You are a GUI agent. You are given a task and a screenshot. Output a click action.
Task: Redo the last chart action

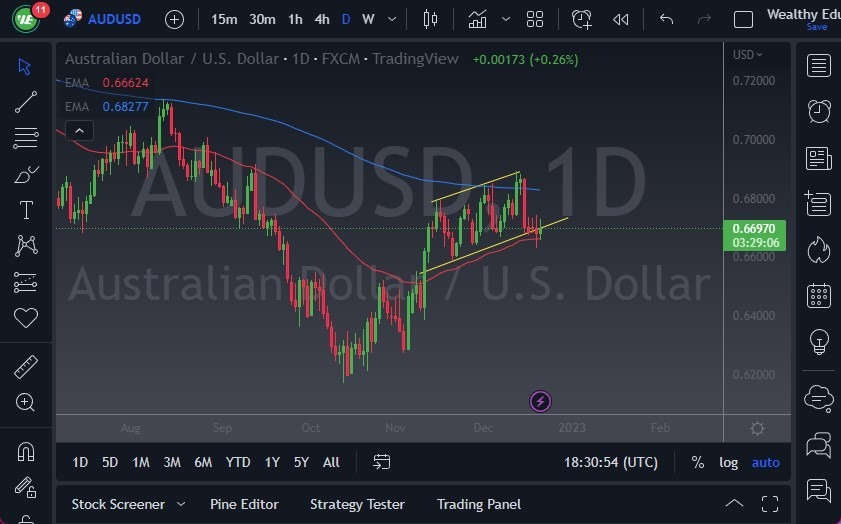(704, 19)
